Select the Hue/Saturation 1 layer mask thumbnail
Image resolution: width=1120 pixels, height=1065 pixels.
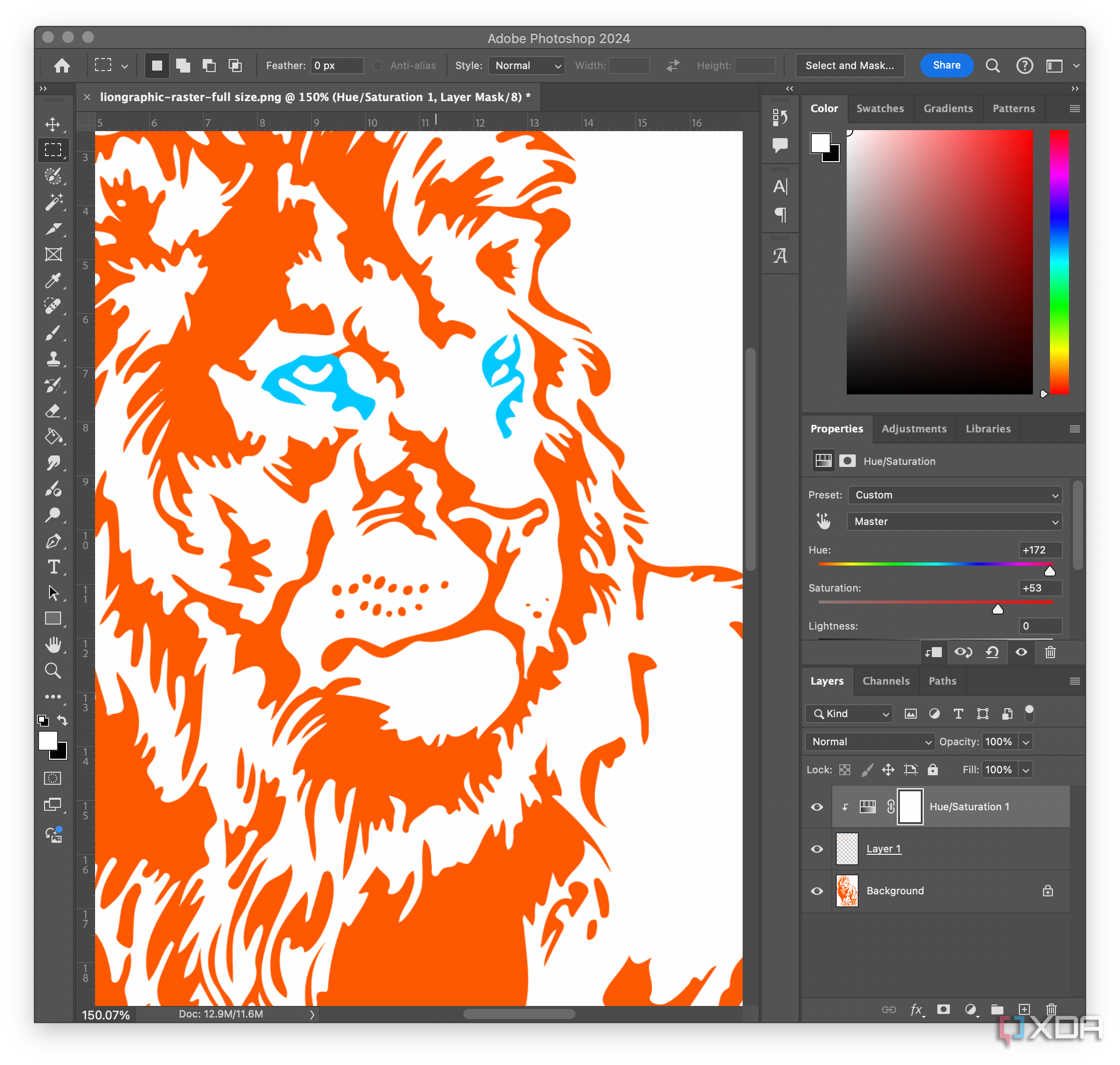(x=910, y=807)
